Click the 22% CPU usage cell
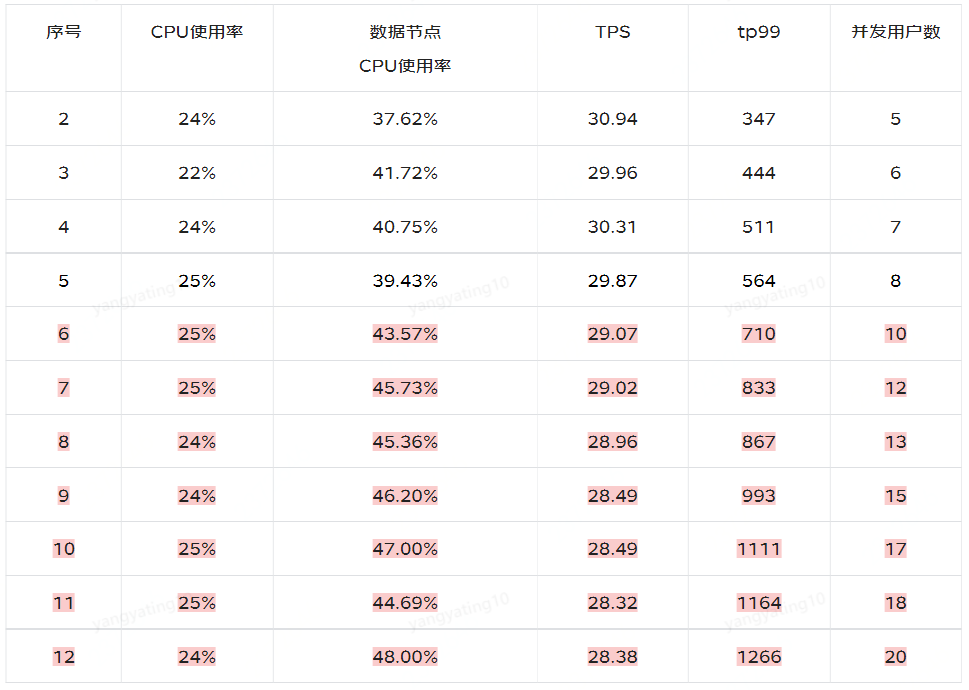Image resolution: width=969 pixels, height=690 pixels. click(197, 173)
